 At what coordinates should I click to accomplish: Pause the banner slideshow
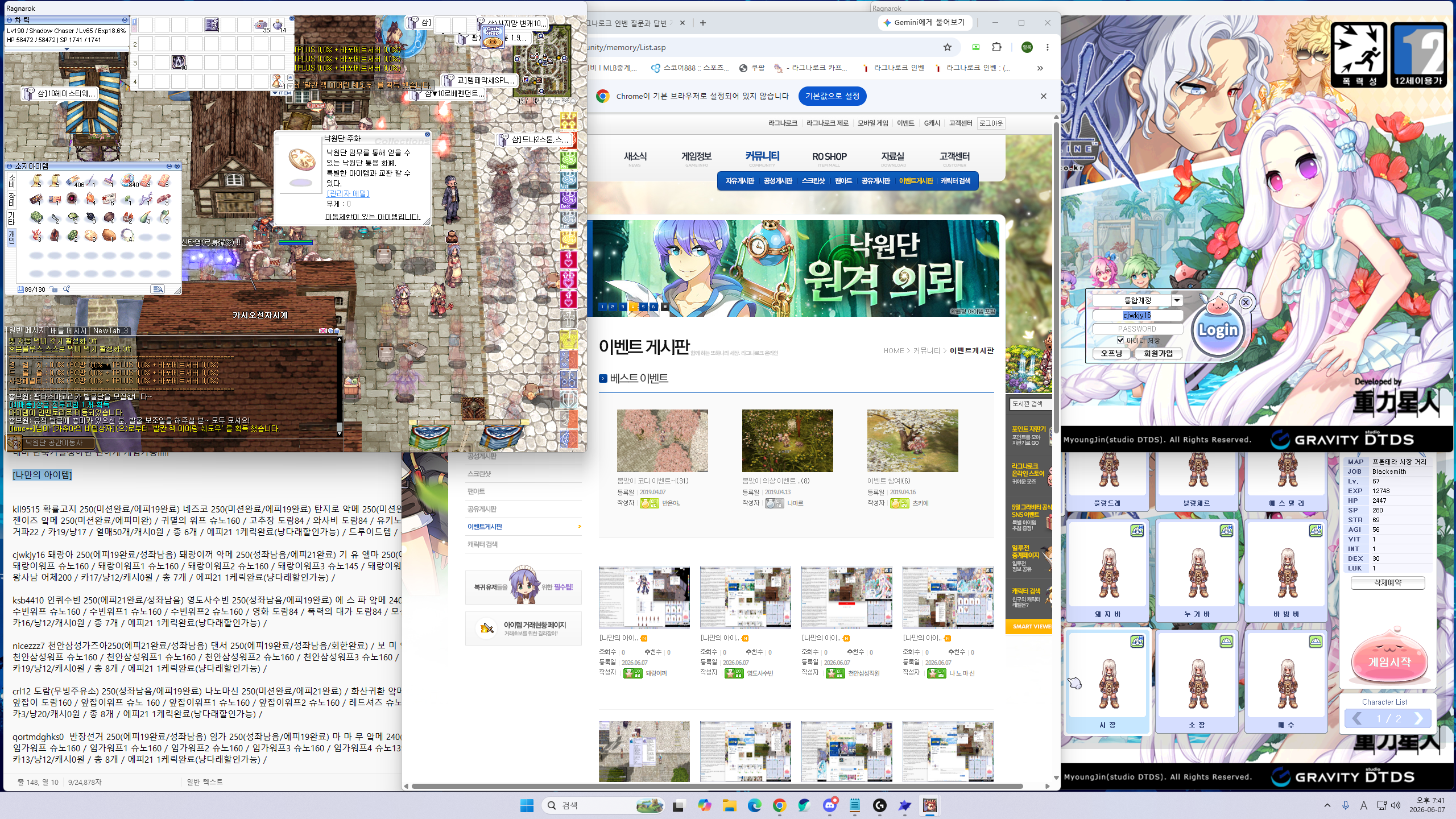(x=664, y=307)
